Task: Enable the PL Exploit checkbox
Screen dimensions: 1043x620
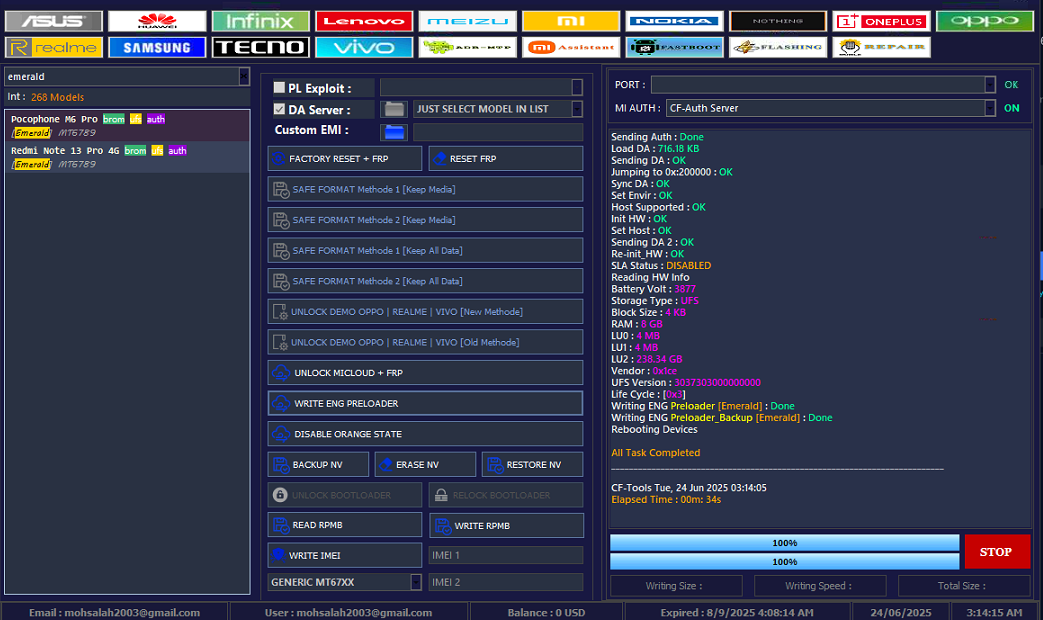Action: click(279, 87)
